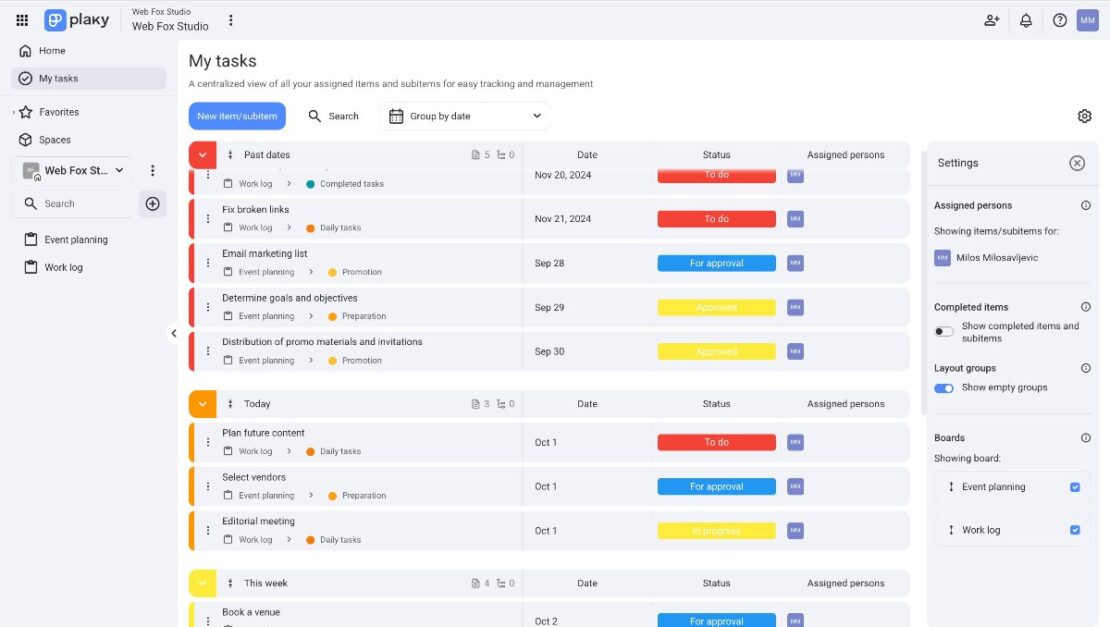Click the In progress status of Editorial meeting
Screen dimensions: 1110x627
716,530
